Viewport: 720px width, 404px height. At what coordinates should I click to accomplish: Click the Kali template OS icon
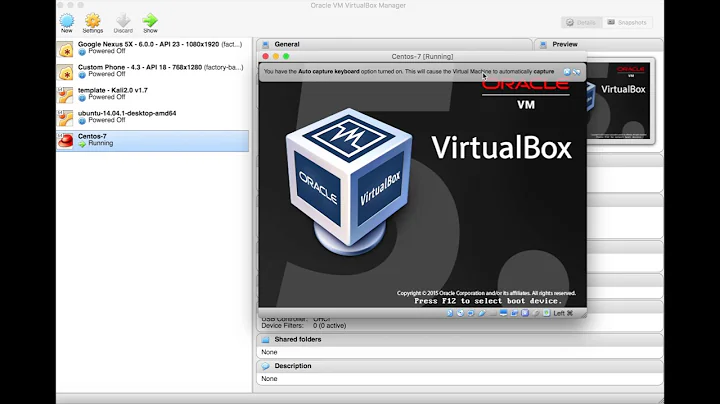click(x=65, y=95)
